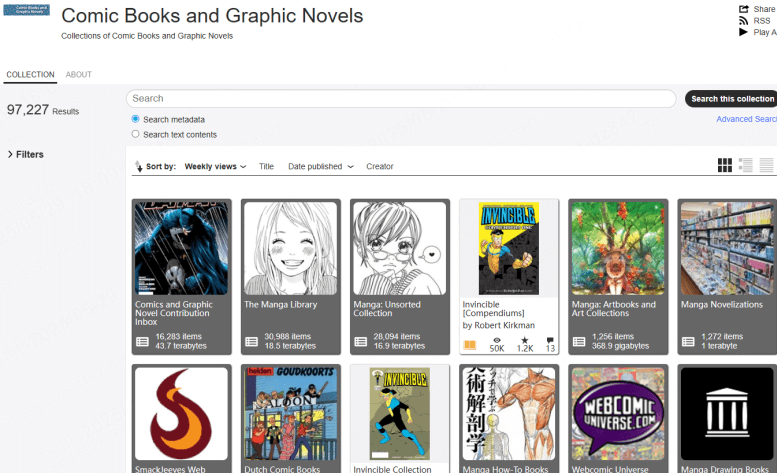Open the Webcomic Universe logo thumbnail
777x473 pixels.
[618, 414]
